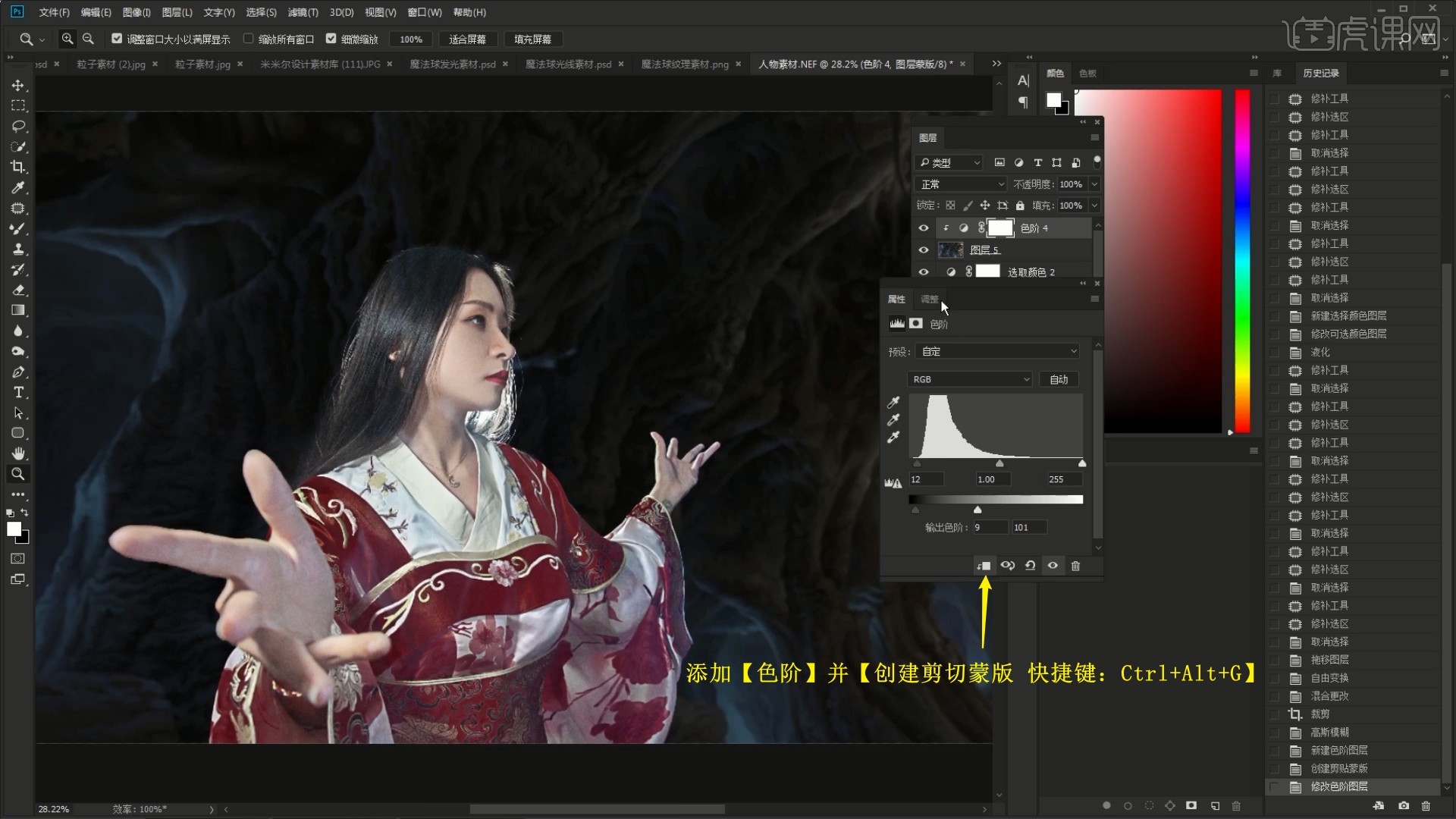Screen dimensions: 1456x819
Task: Enable 缩放所有窗口 checkbox
Action: click(x=248, y=39)
